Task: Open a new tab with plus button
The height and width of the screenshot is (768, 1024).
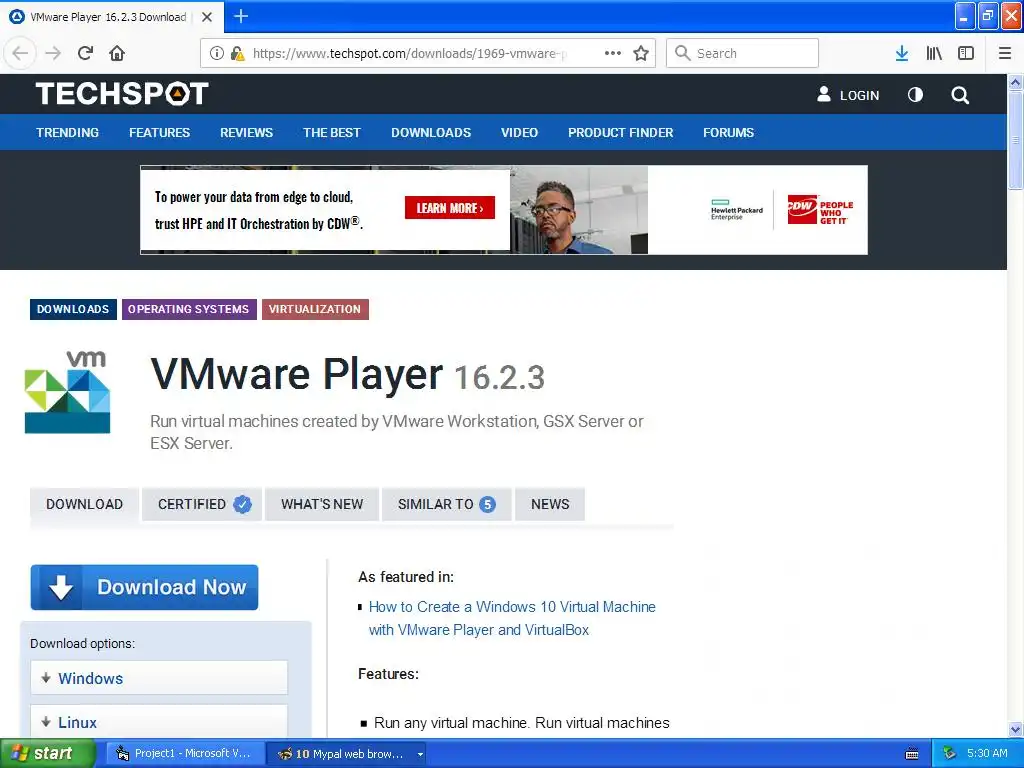Action: click(x=241, y=16)
